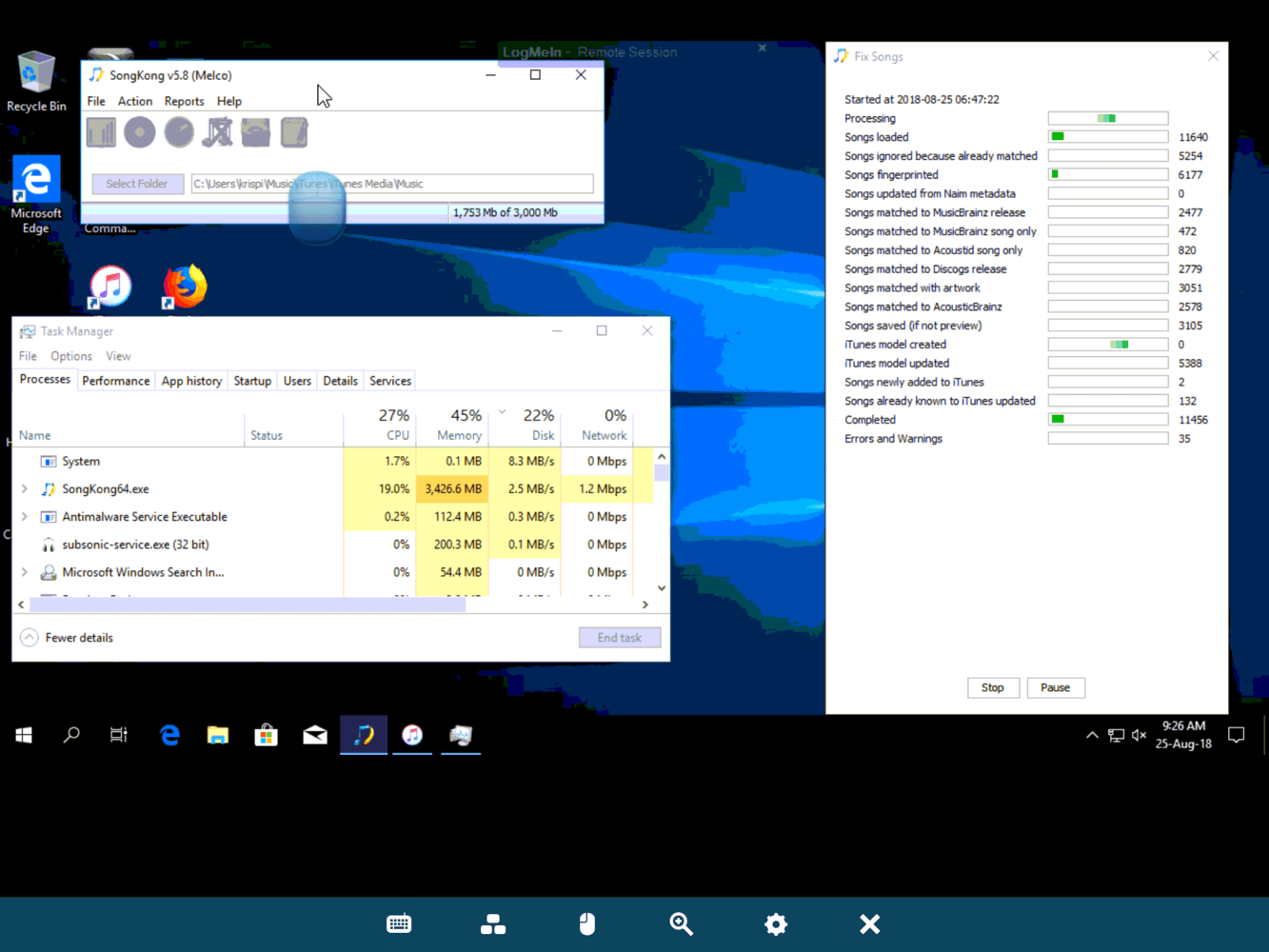Open the Options menu in Task Manager
Screen dimensions: 1269x952
(71, 356)
